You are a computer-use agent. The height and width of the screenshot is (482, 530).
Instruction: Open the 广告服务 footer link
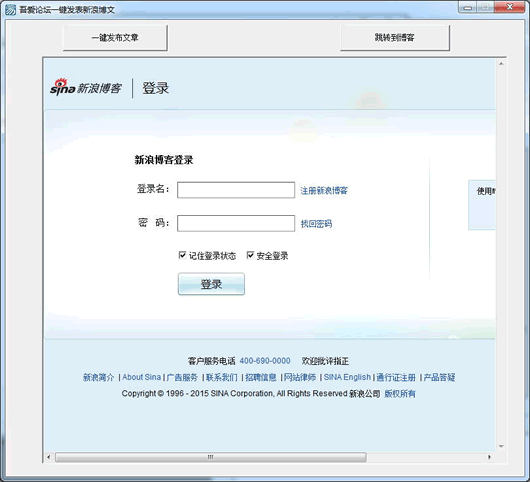point(182,377)
